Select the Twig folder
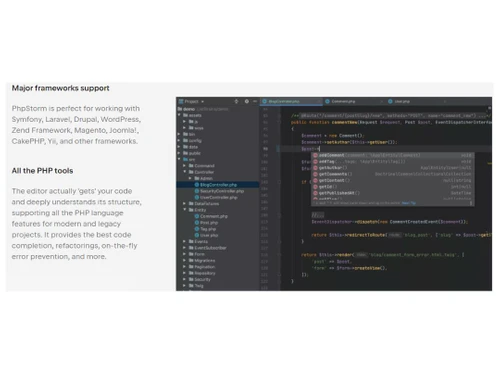This screenshot has width=500, height=375. coord(196,286)
